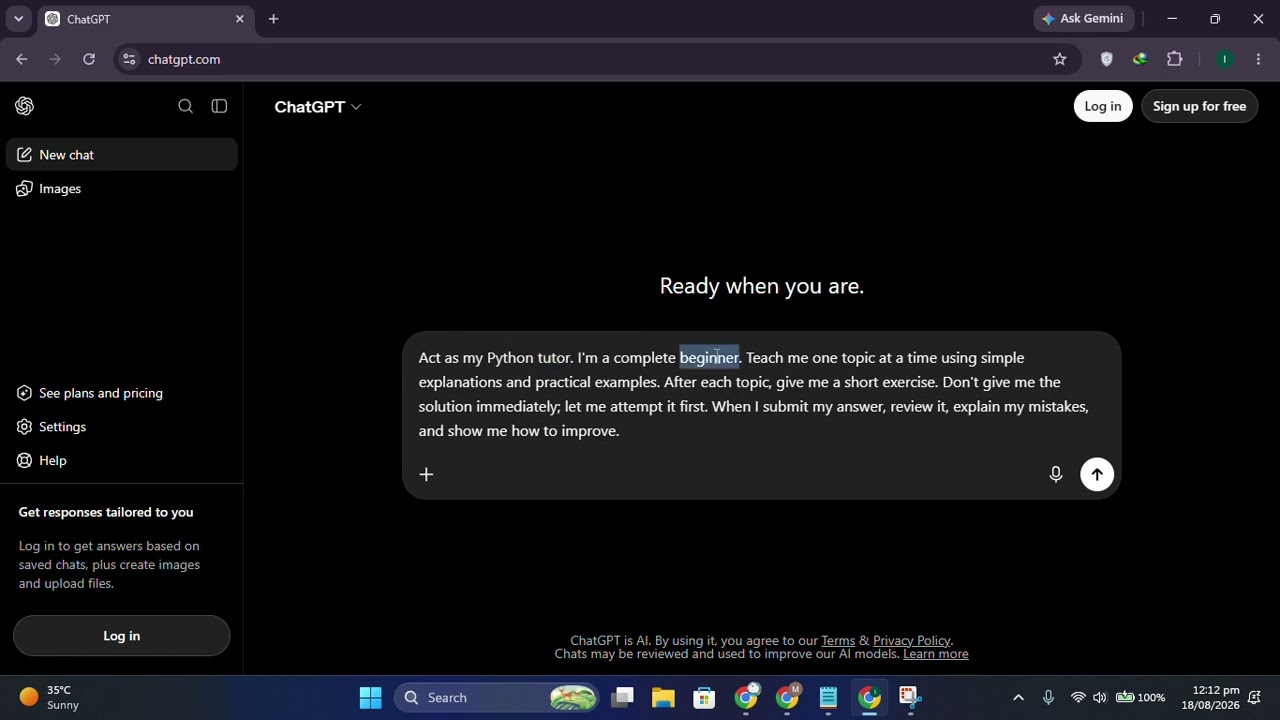Open Task View on the taskbar

click(623, 698)
